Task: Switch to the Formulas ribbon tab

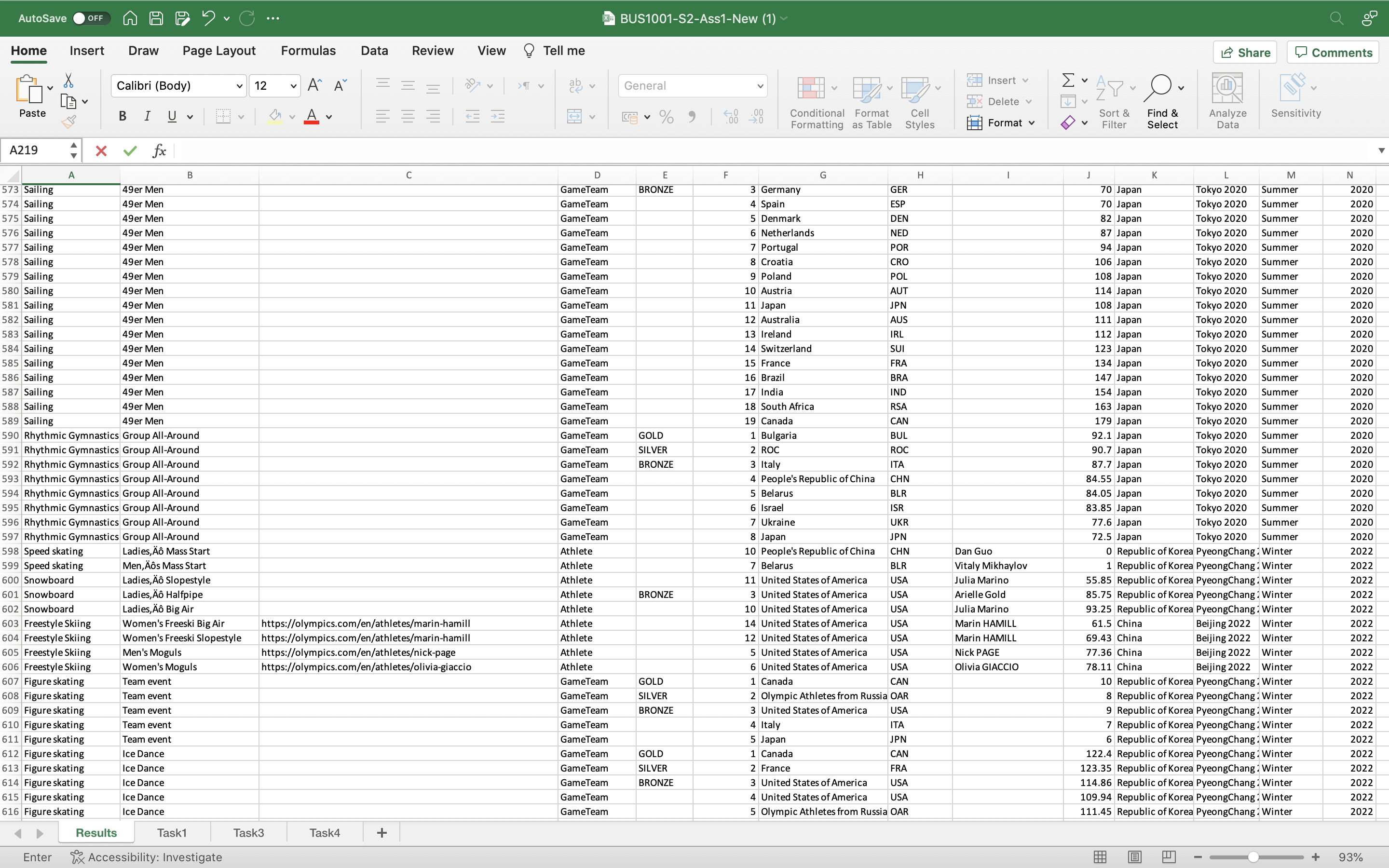Action: (x=308, y=51)
